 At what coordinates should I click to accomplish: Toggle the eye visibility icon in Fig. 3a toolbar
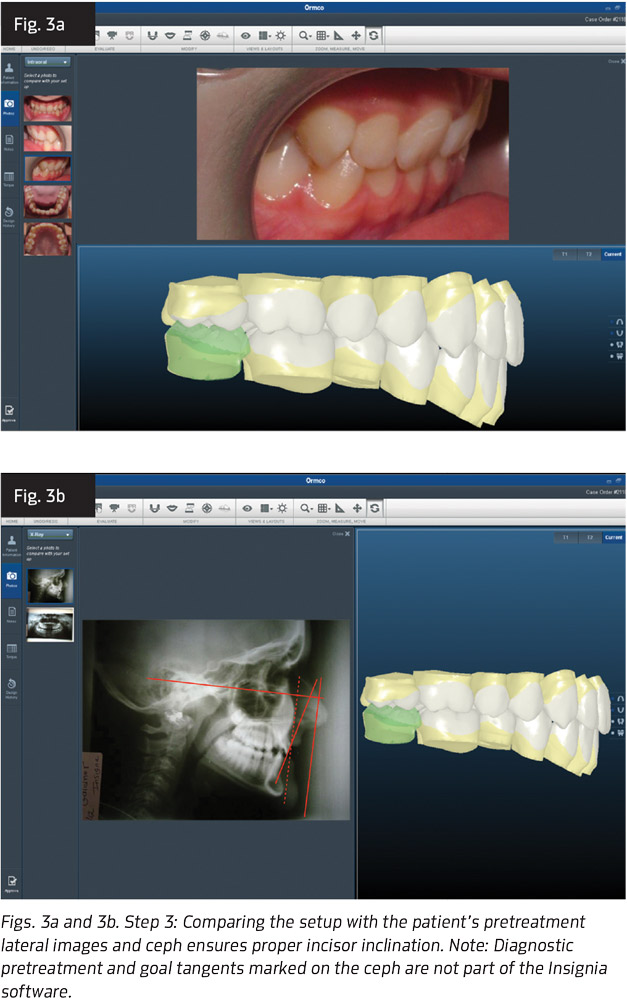click(x=245, y=35)
